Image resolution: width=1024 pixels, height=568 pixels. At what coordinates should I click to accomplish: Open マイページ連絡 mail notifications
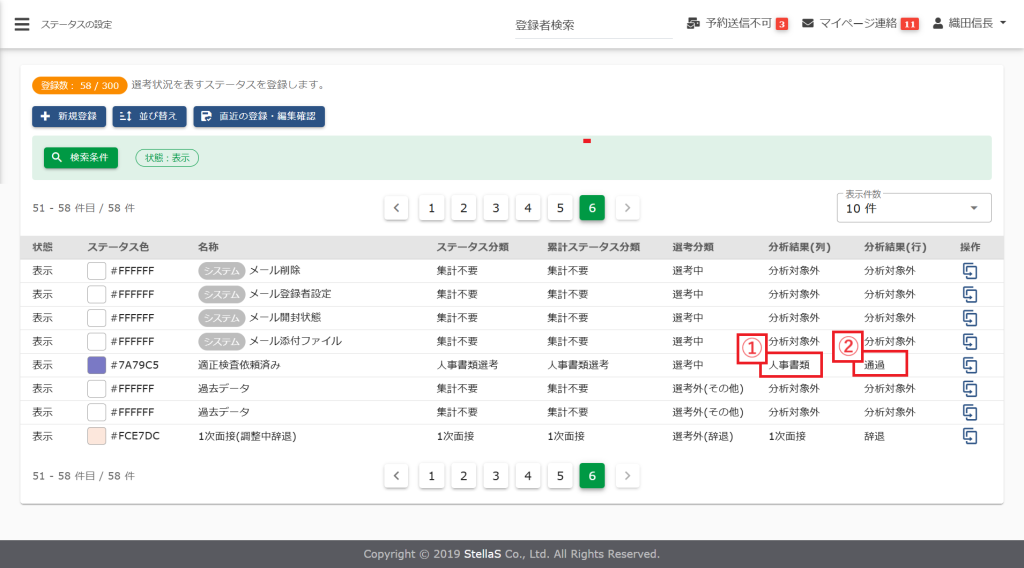808,23
